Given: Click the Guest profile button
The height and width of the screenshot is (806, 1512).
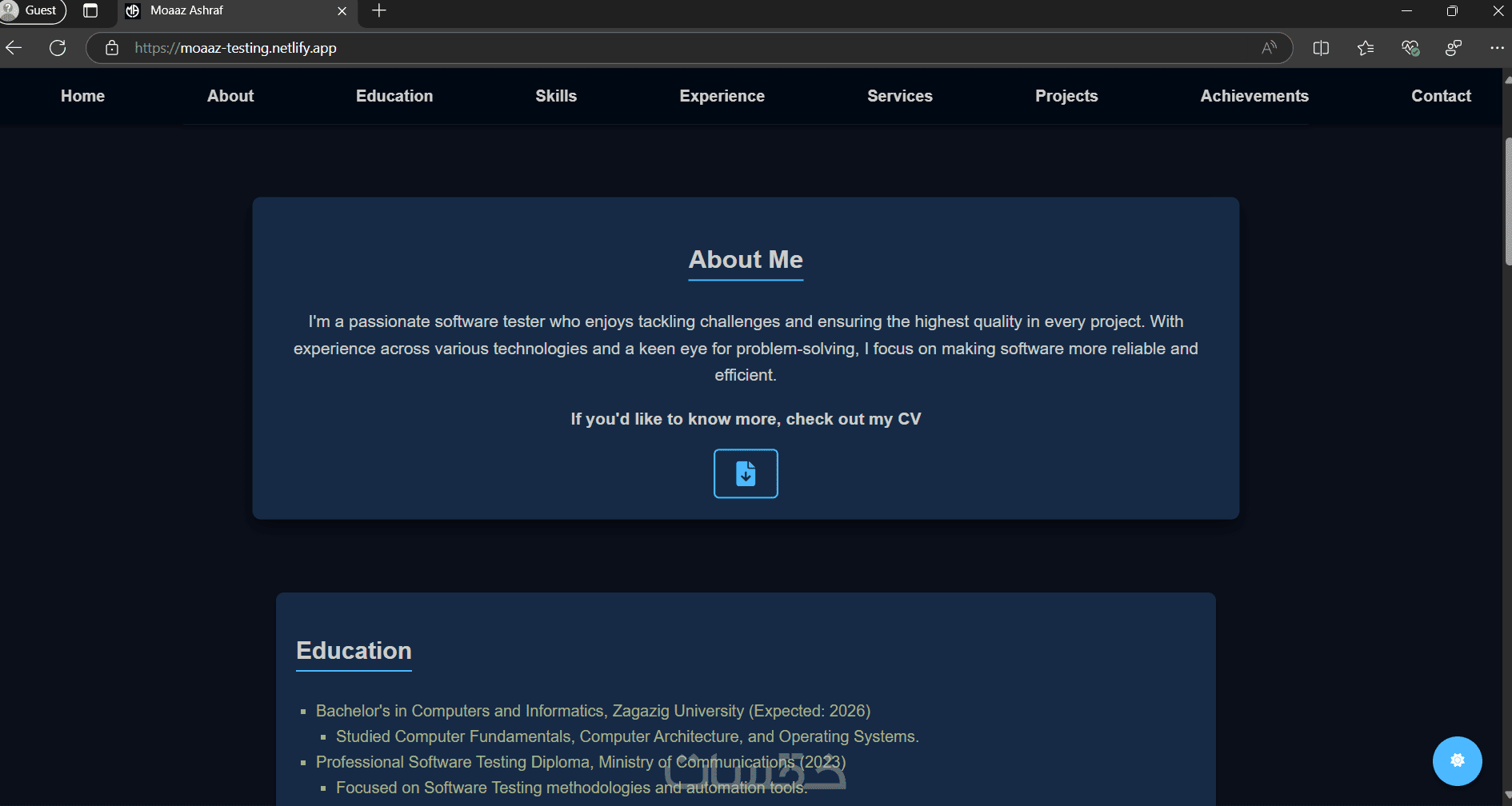Looking at the screenshot, I should tap(33, 10).
